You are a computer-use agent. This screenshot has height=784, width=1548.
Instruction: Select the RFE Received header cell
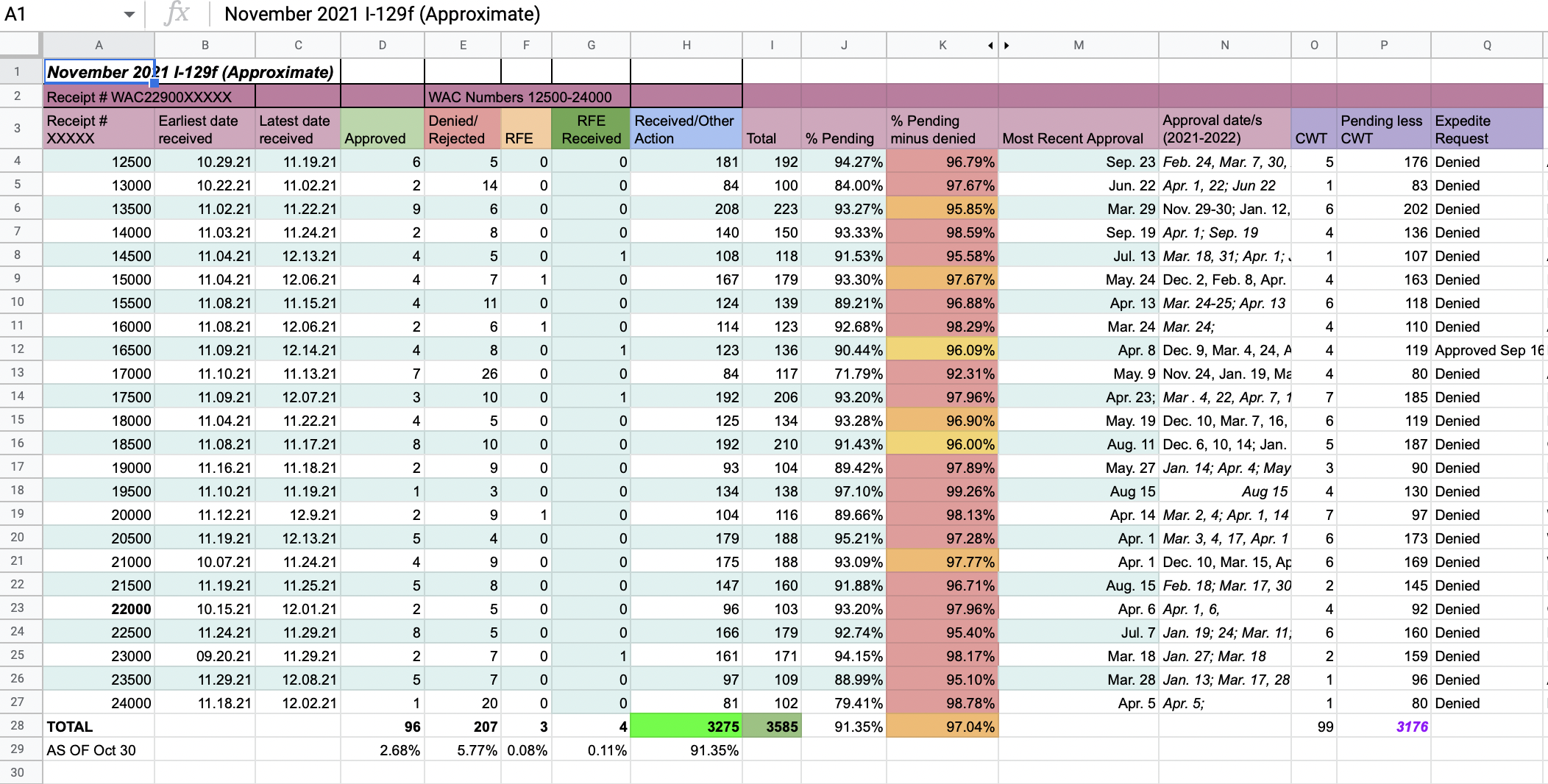592,129
